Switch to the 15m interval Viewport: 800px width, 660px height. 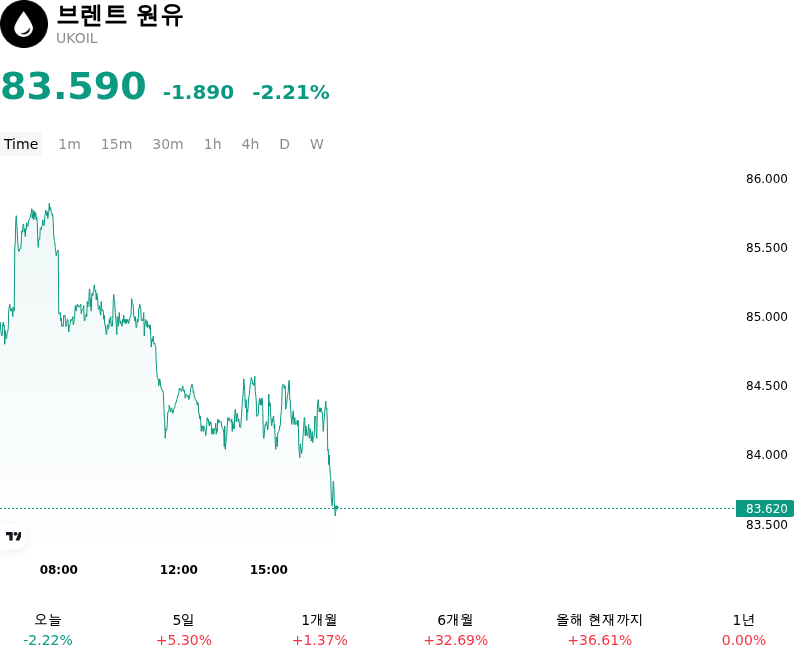(116, 144)
